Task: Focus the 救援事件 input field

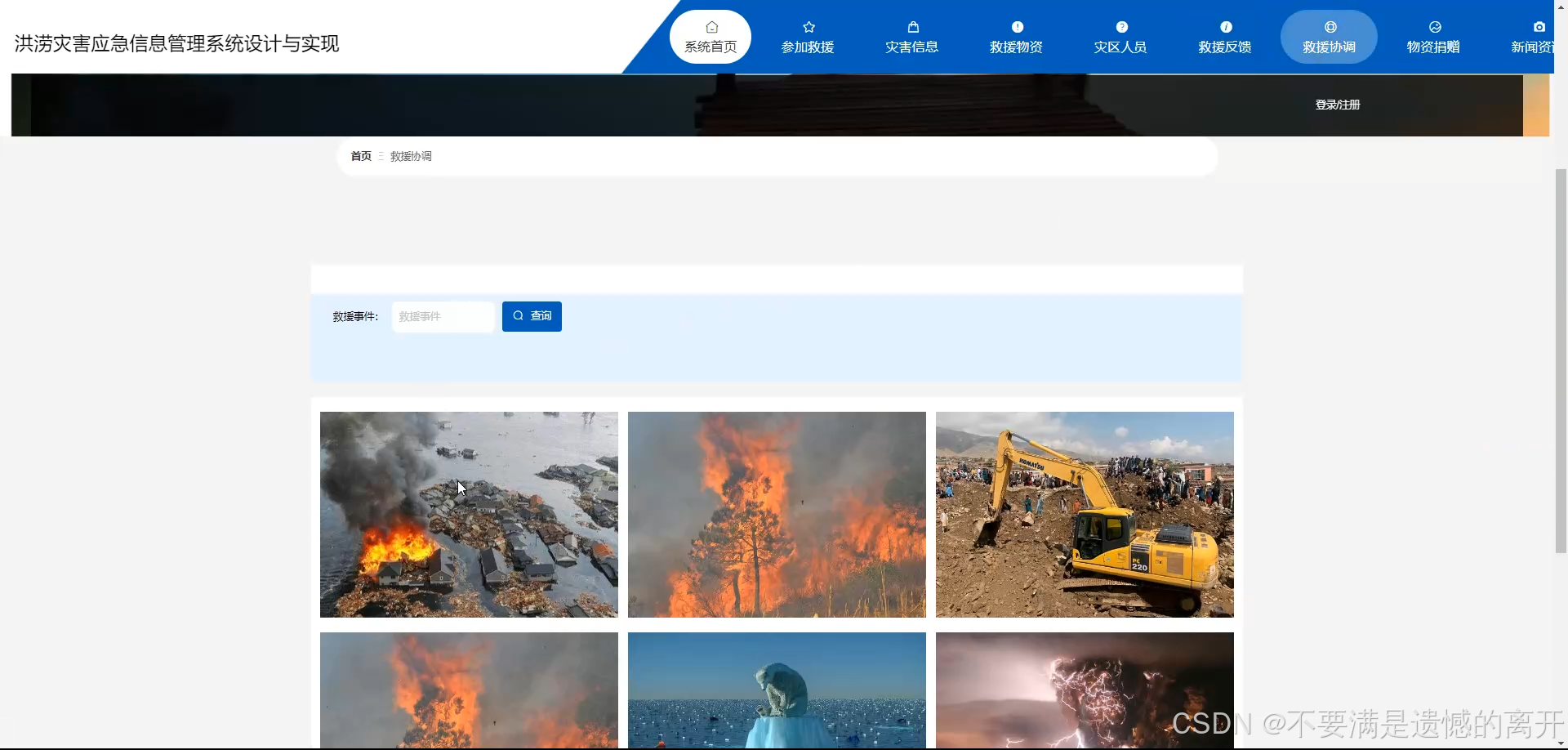Action: tap(443, 316)
